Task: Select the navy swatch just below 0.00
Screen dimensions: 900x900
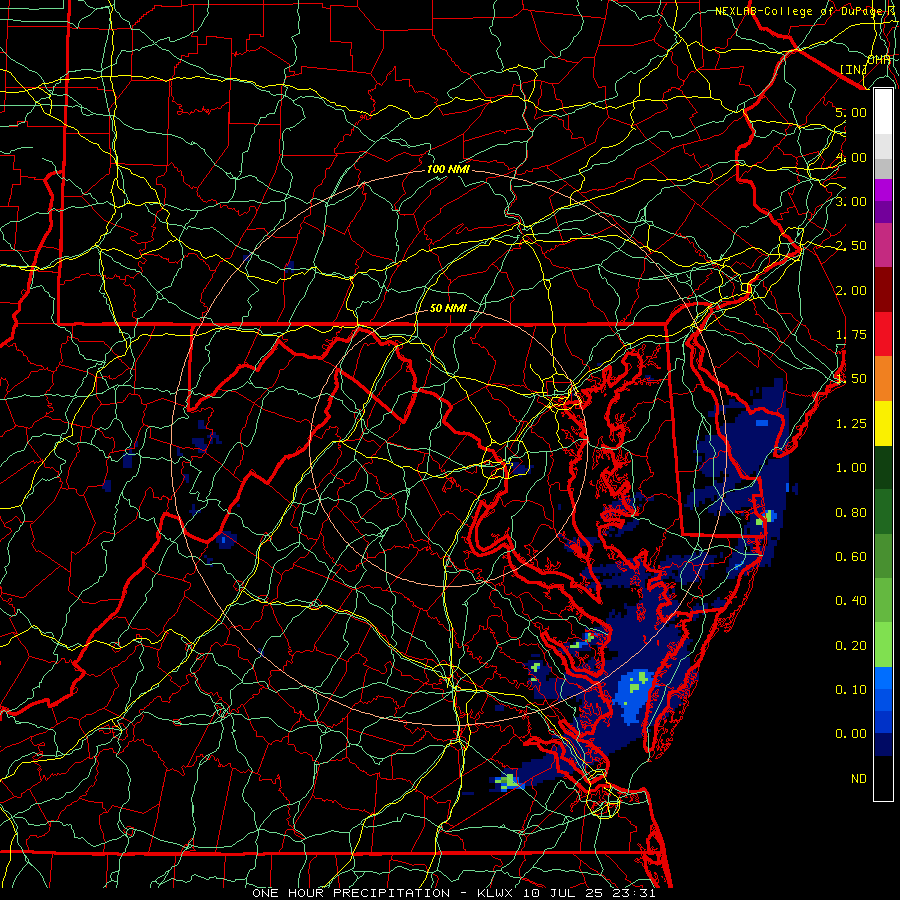Action: point(883,745)
